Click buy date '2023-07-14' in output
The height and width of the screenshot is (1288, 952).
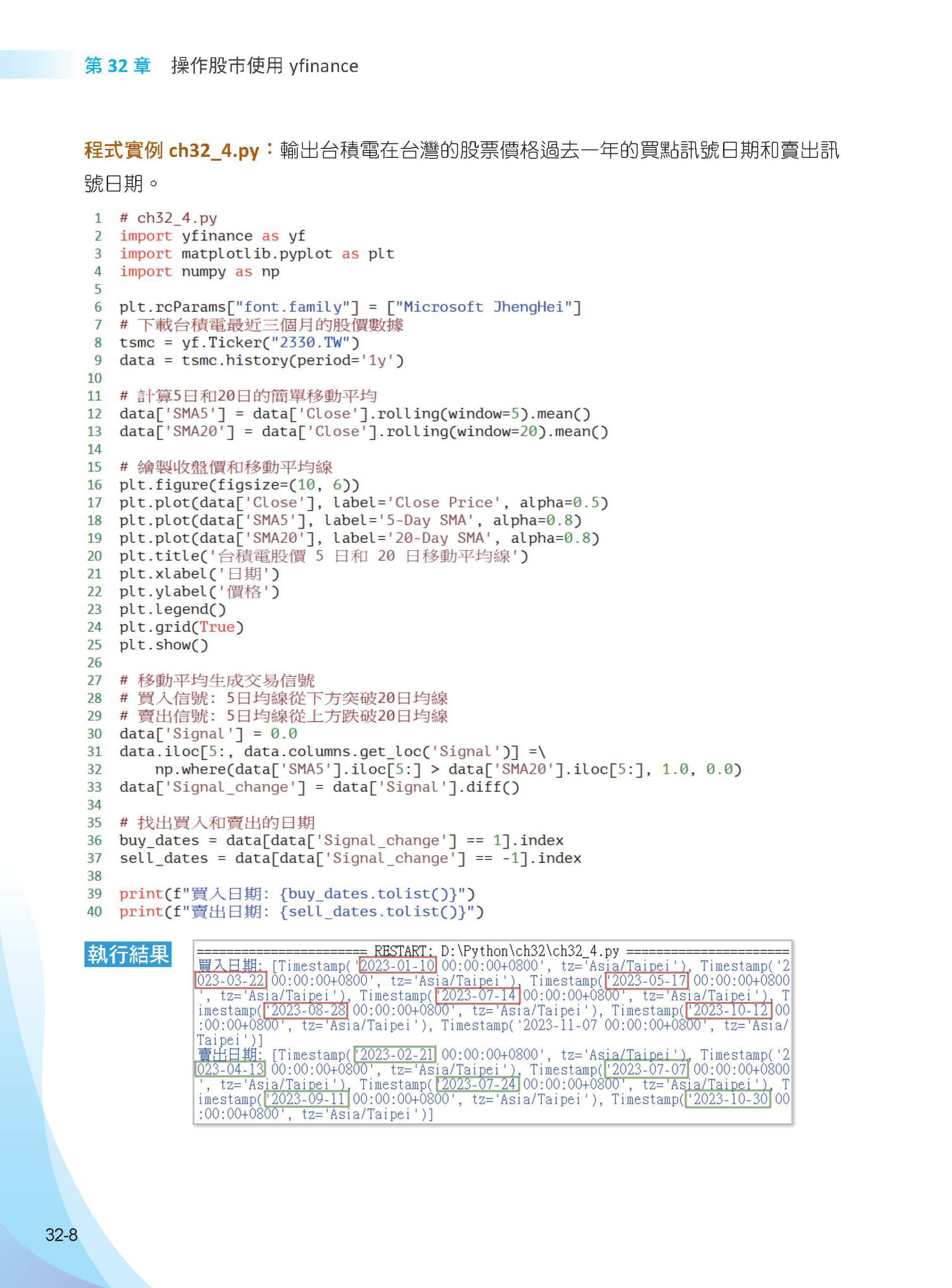[478, 995]
